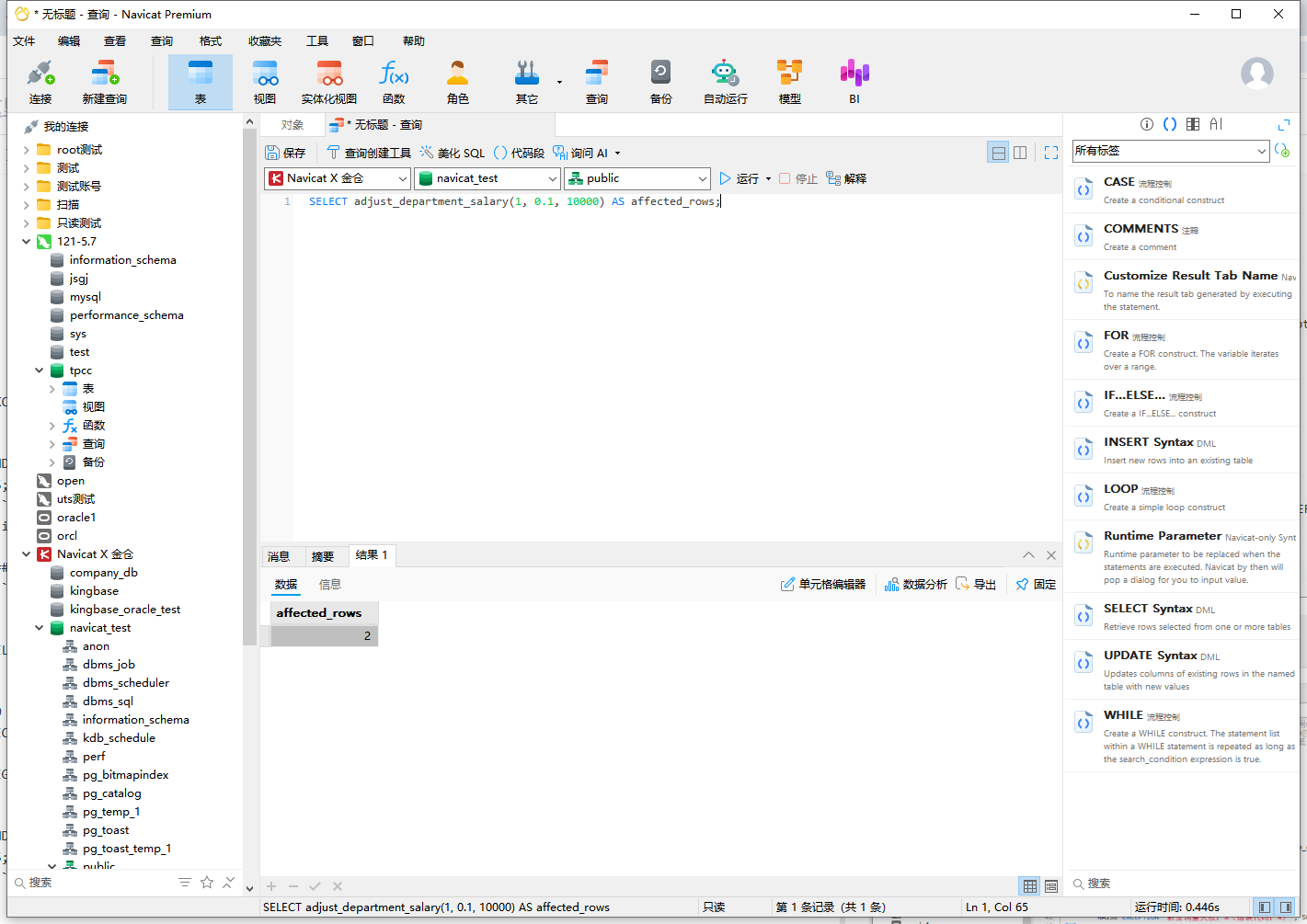Expand the root测试 folder

point(26,150)
